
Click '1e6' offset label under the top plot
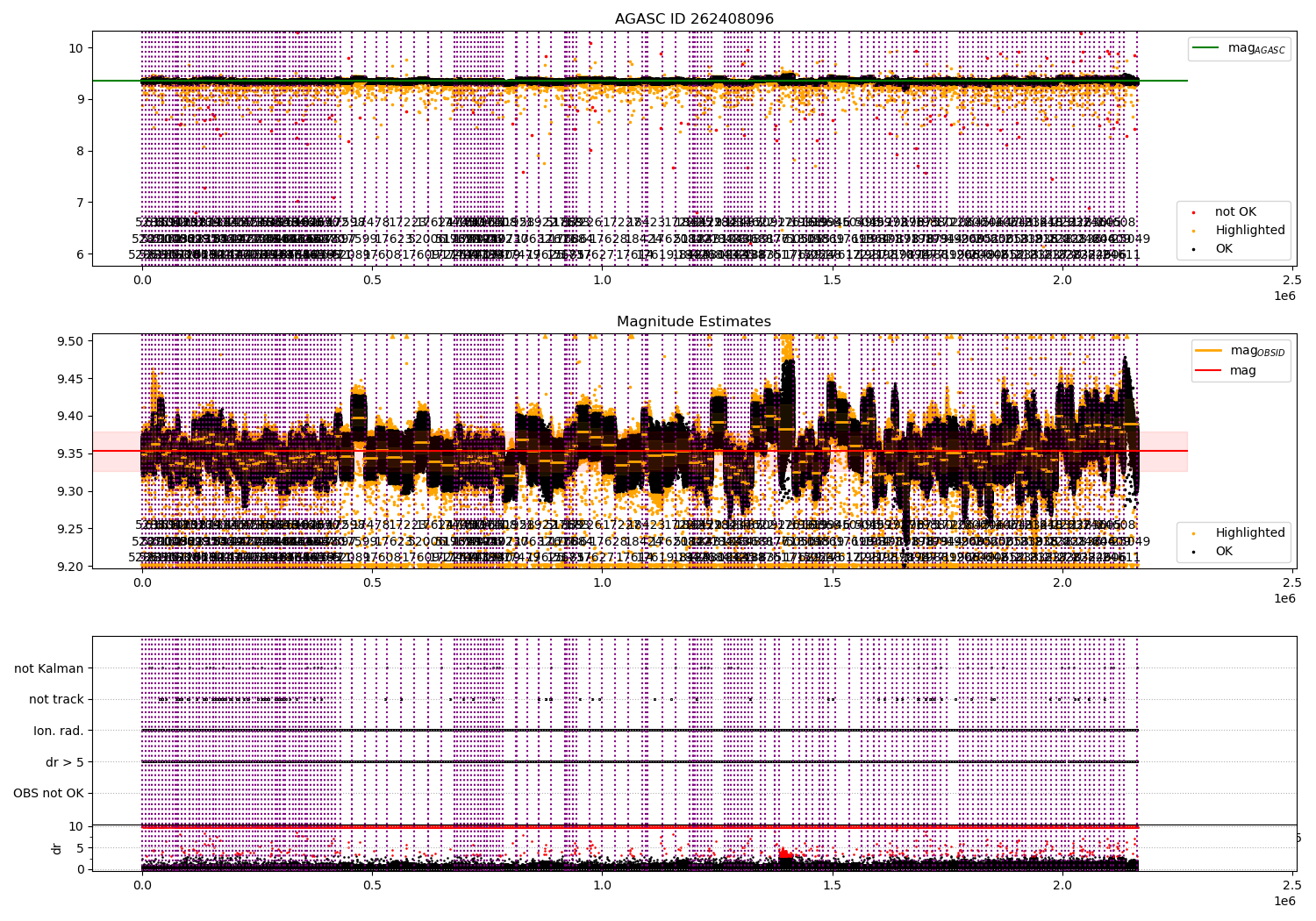(x=1284, y=296)
